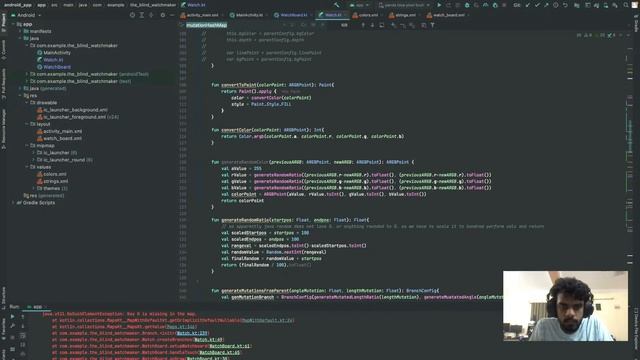Open the run configuration app dropdown
This screenshot has height=360, width=640.
tap(359, 5)
